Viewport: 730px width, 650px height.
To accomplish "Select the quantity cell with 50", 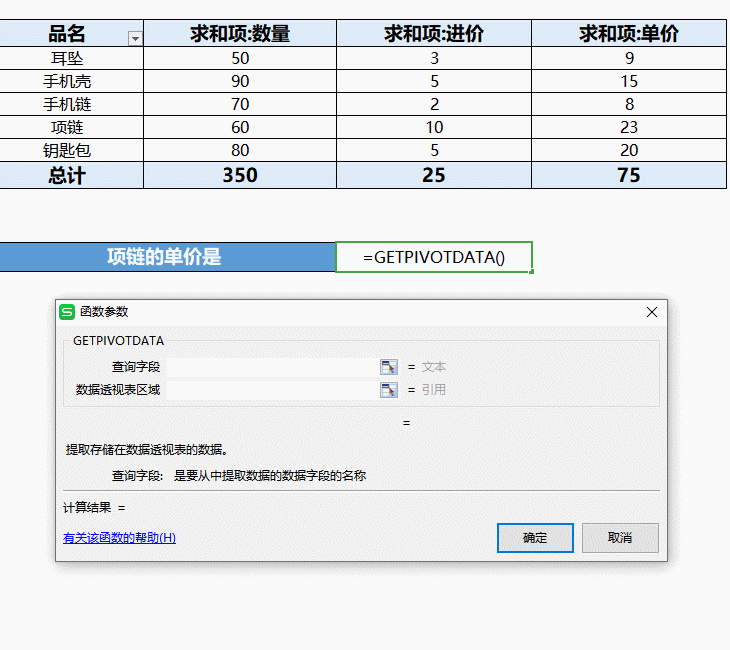I will pos(240,58).
